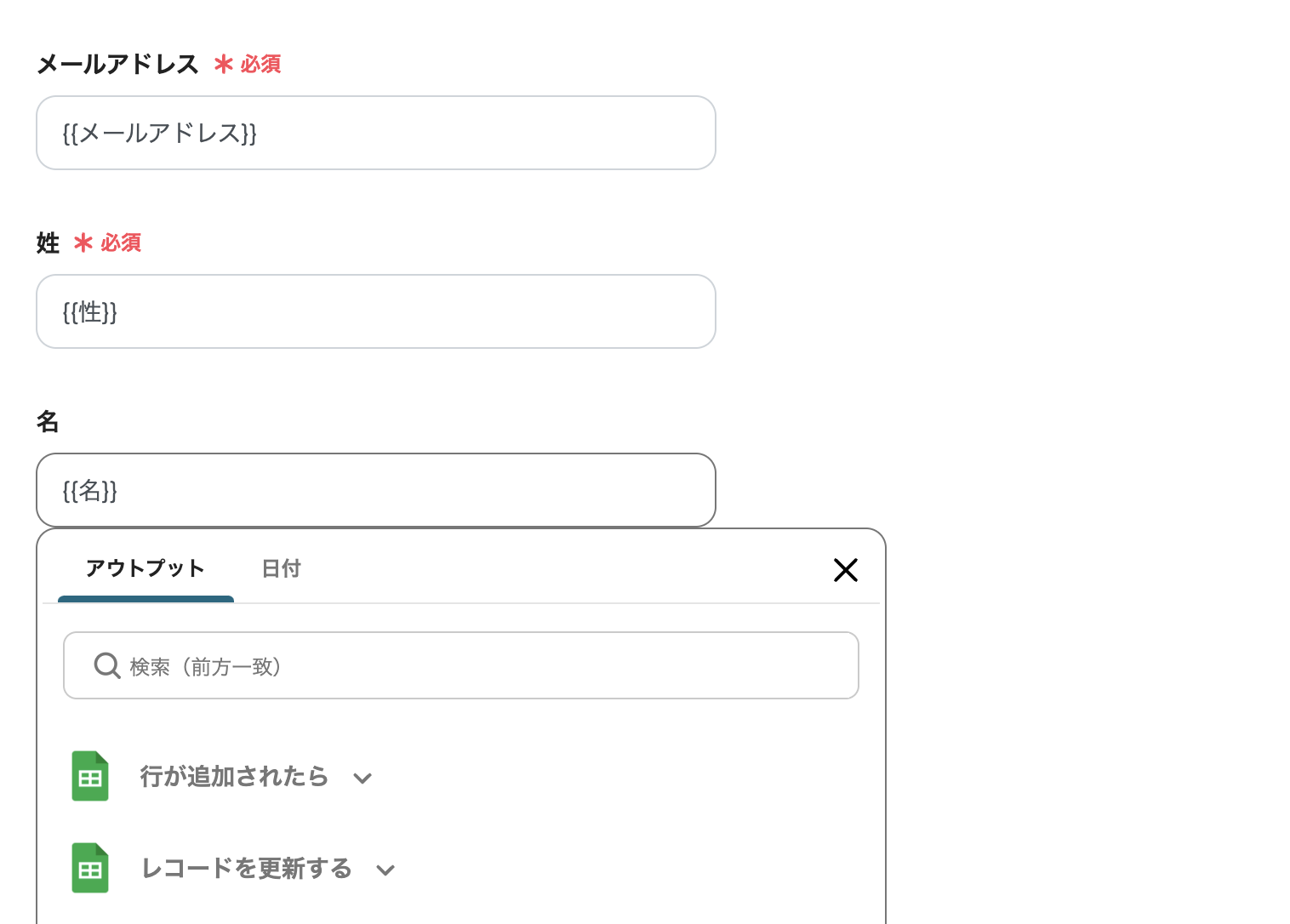The width and height of the screenshot is (1290, 924).
Task: Focus the 名 input field
Action: point(375,490)
